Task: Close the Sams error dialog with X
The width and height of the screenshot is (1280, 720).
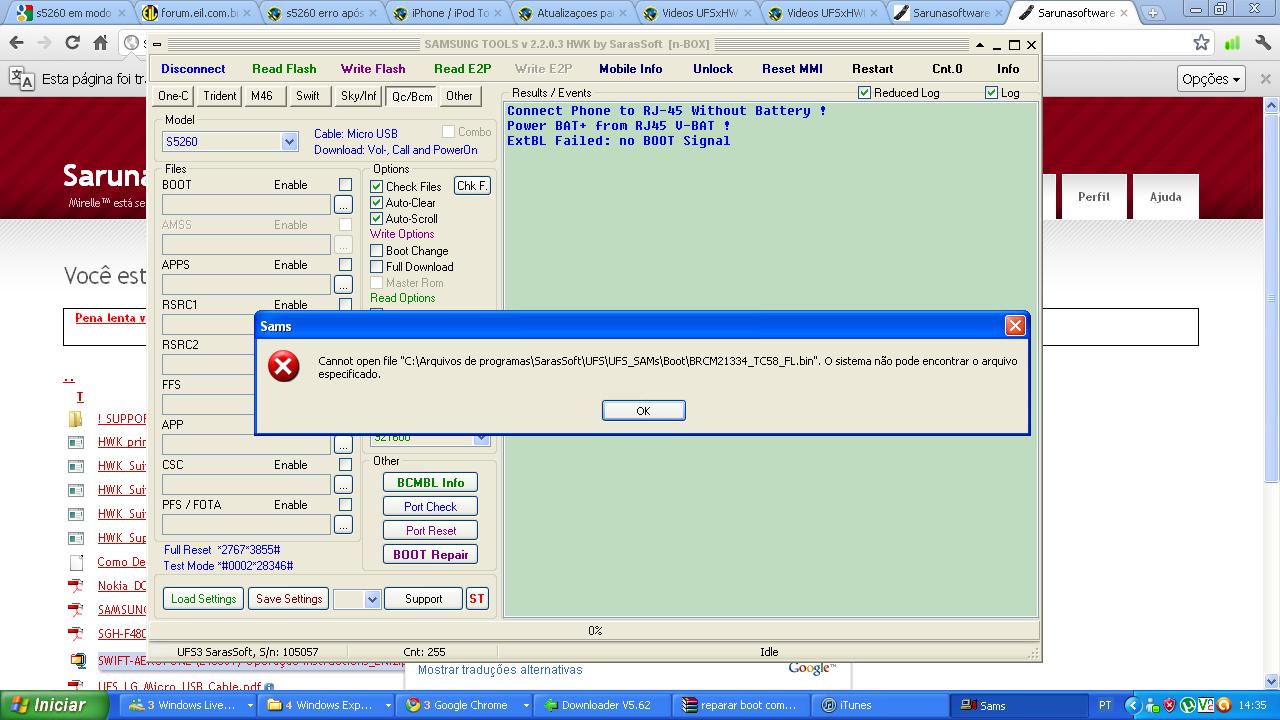Action: pos(1015,325)
